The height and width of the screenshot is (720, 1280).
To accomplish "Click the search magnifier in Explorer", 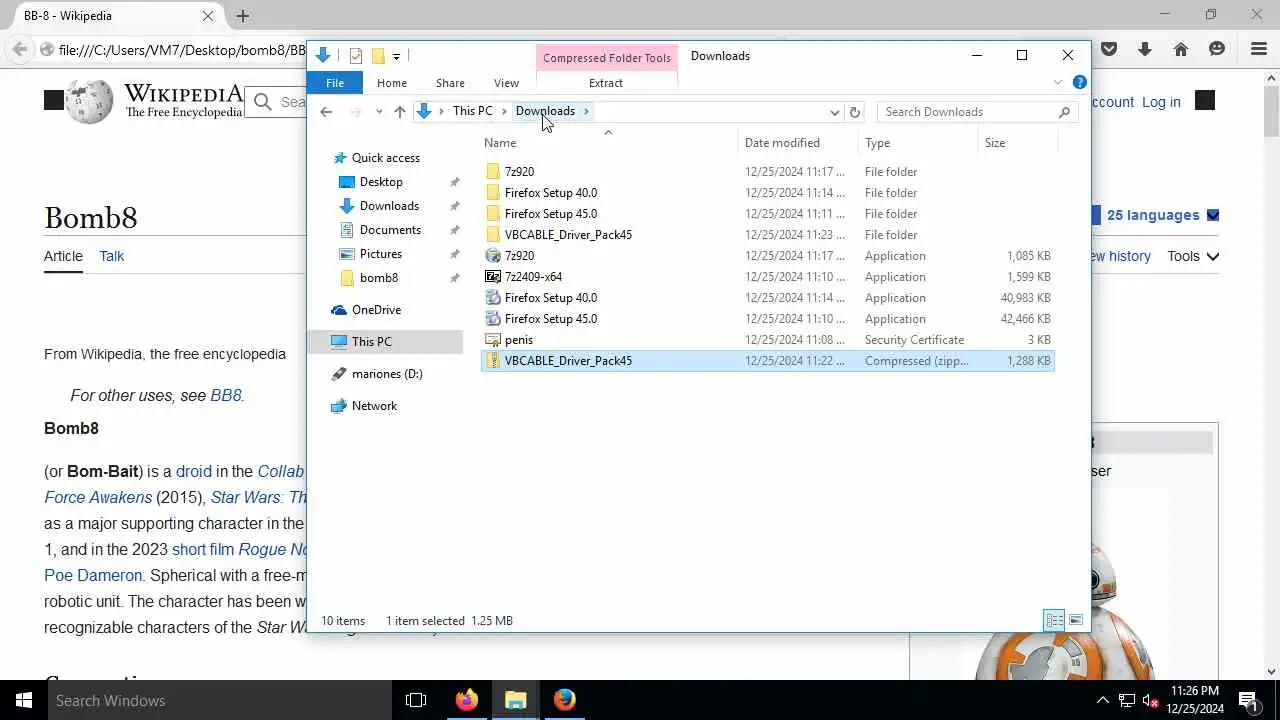I will 1065,112.
